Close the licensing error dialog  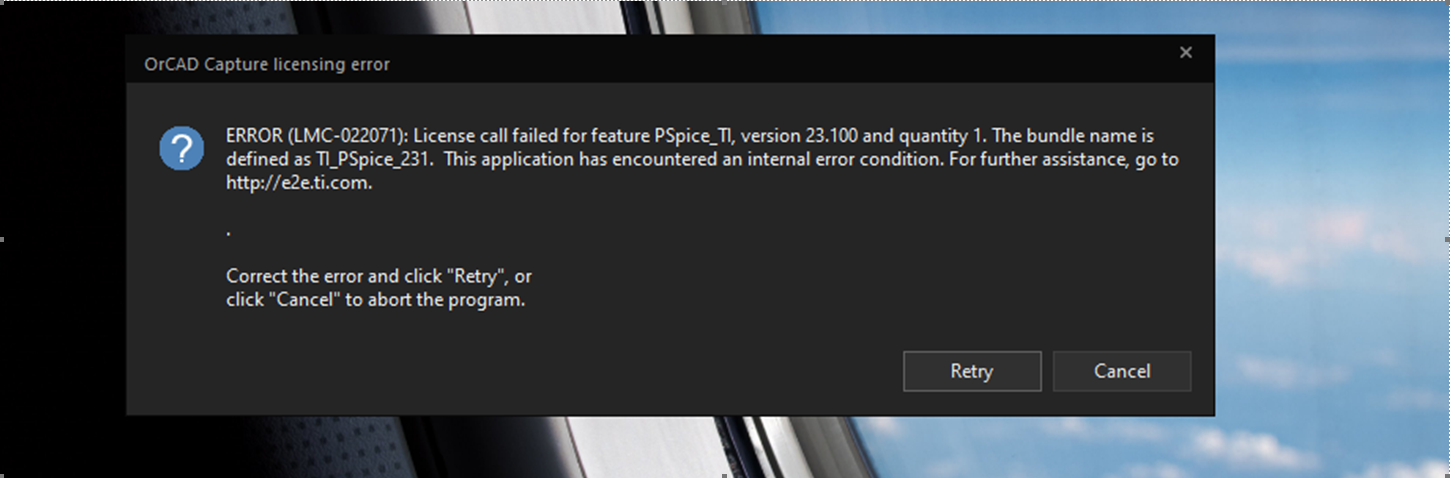click(1186, 53)
